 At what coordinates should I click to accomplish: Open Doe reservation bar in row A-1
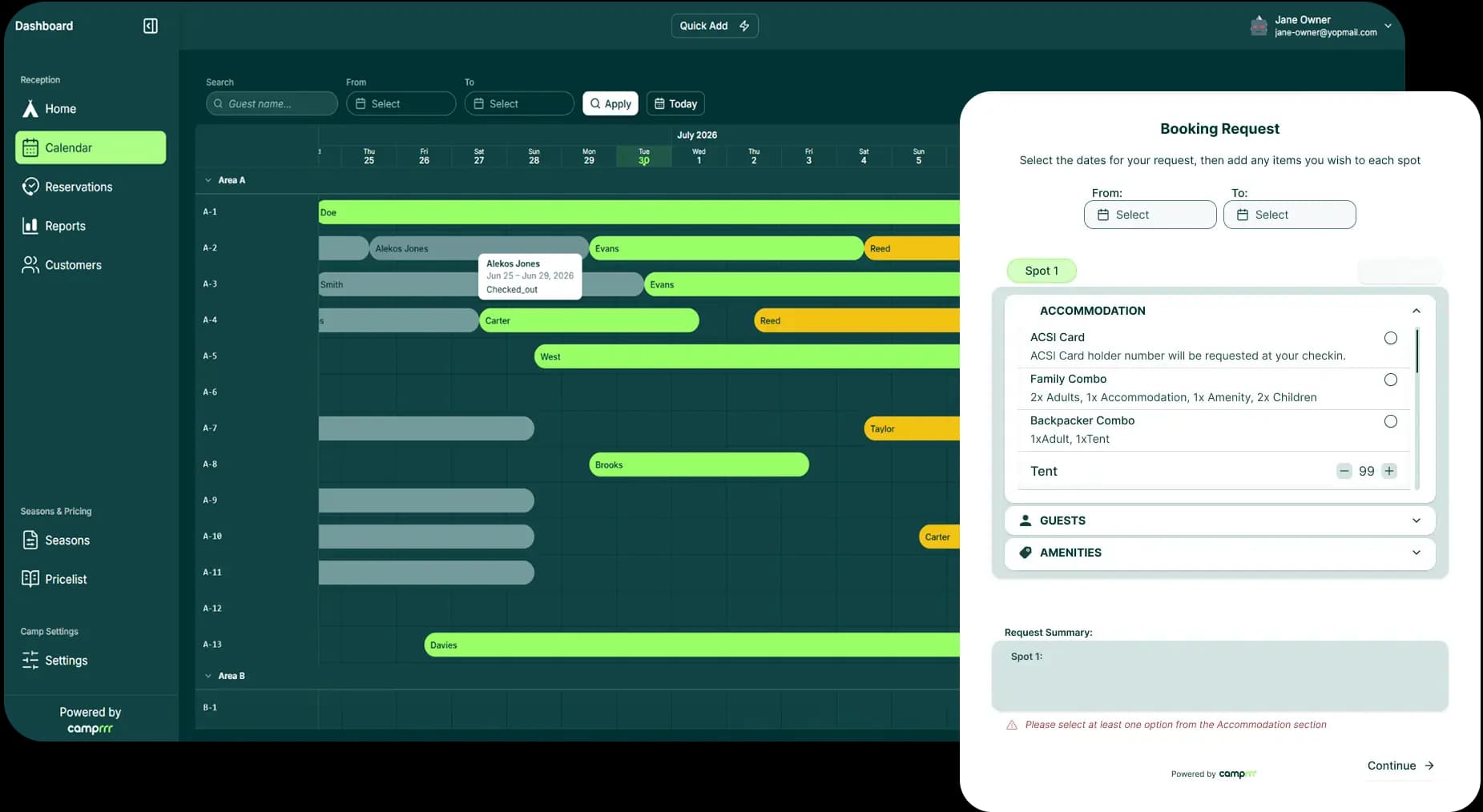click(x=639, y=212)
